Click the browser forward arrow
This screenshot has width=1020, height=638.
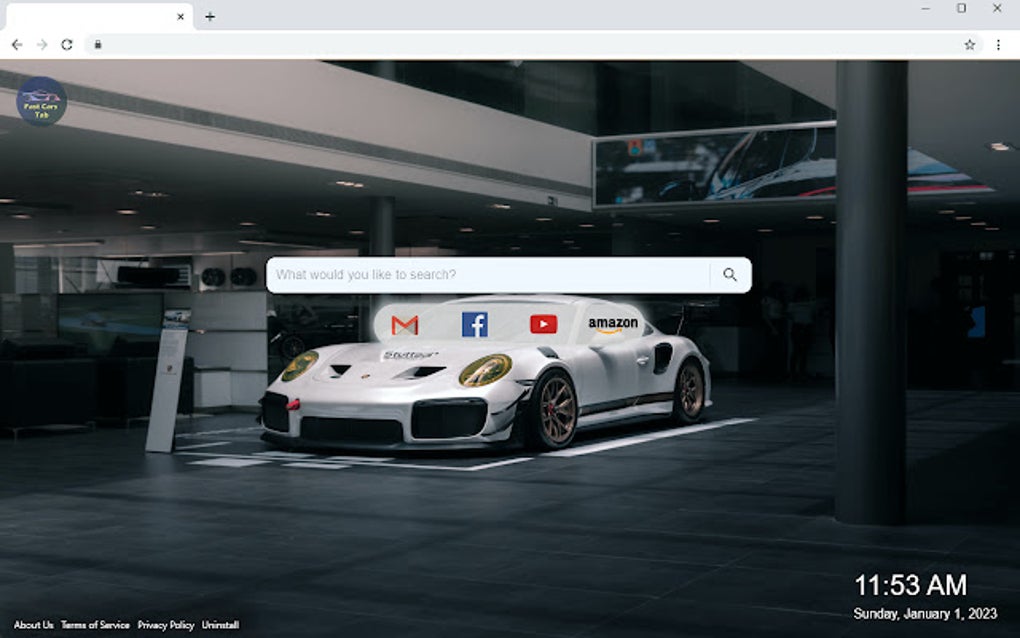[x=41, y=45]
